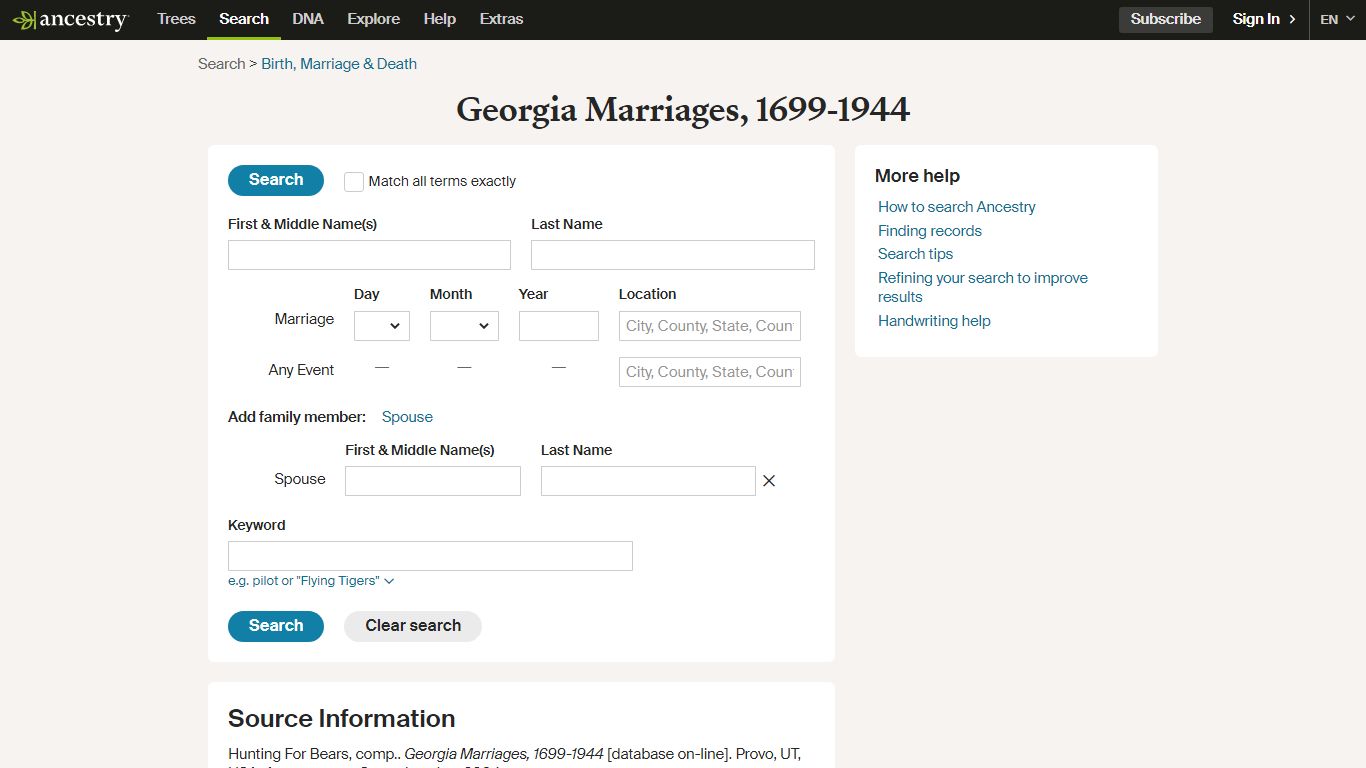Click the Georgia Marriages, 1699-1944 page title
1366x768 pixels.
(x=683, y=110)
